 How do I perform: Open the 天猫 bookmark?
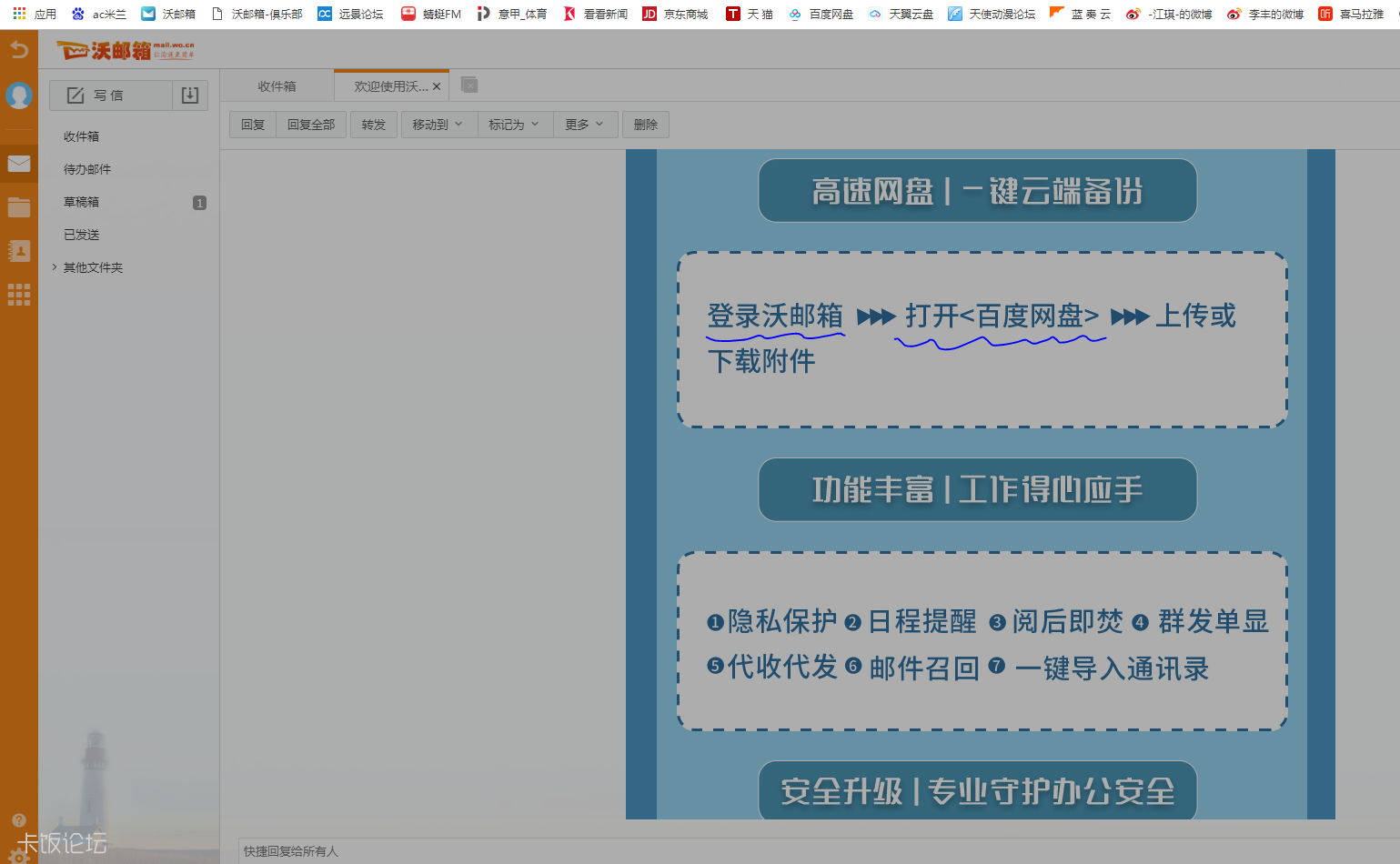click(750, 14)
